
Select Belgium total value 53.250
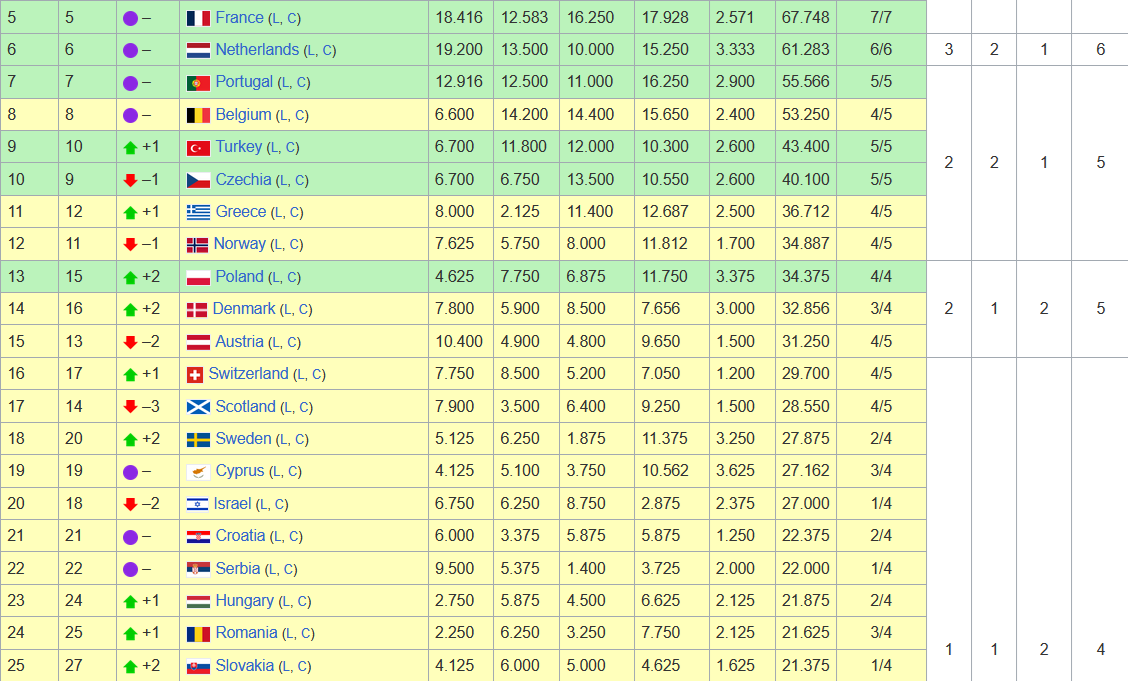[x=806, y=114]
